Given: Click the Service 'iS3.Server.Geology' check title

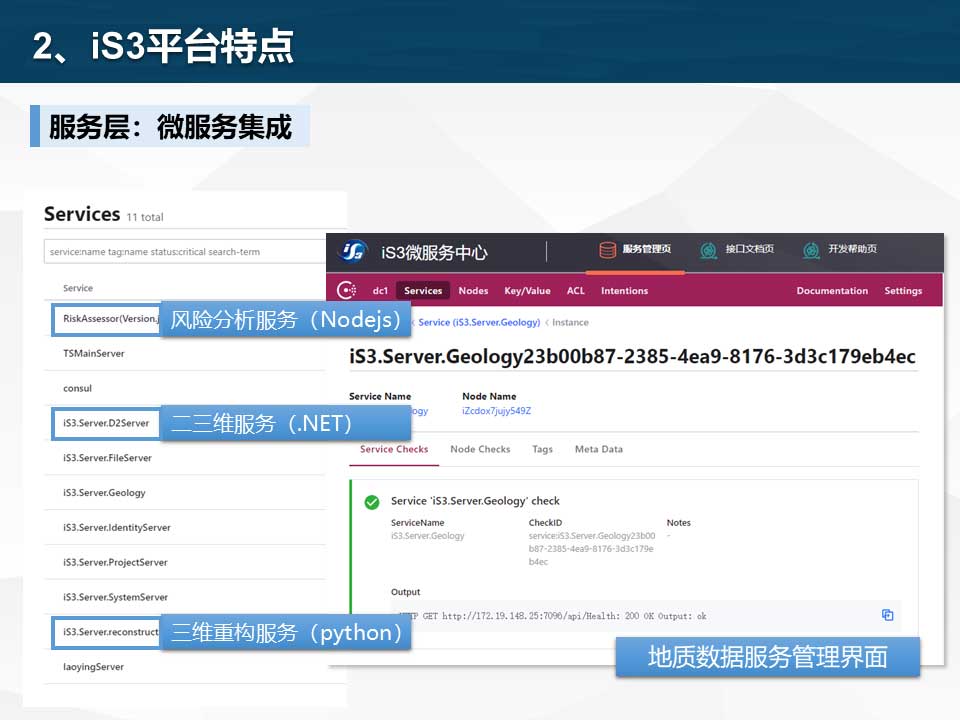Looking at the screenshot, I should (475, 501).
